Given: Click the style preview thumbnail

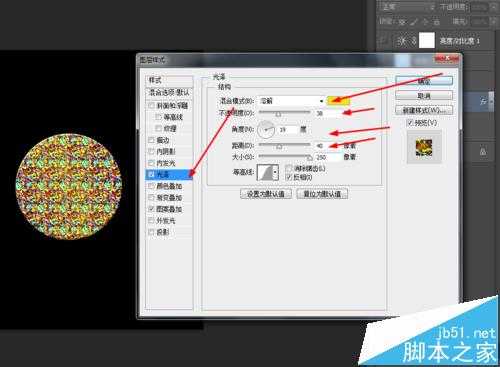Looking at the screenshot, I should pos(424,147).
